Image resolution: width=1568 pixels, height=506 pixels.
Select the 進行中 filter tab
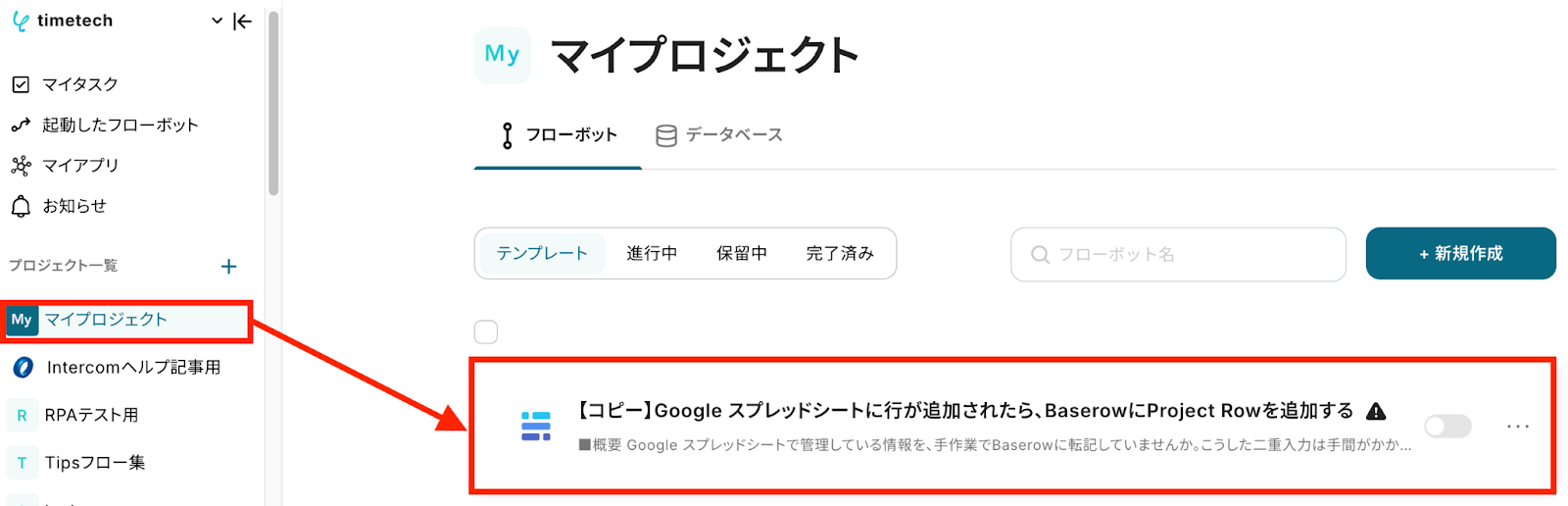point(652,254)
